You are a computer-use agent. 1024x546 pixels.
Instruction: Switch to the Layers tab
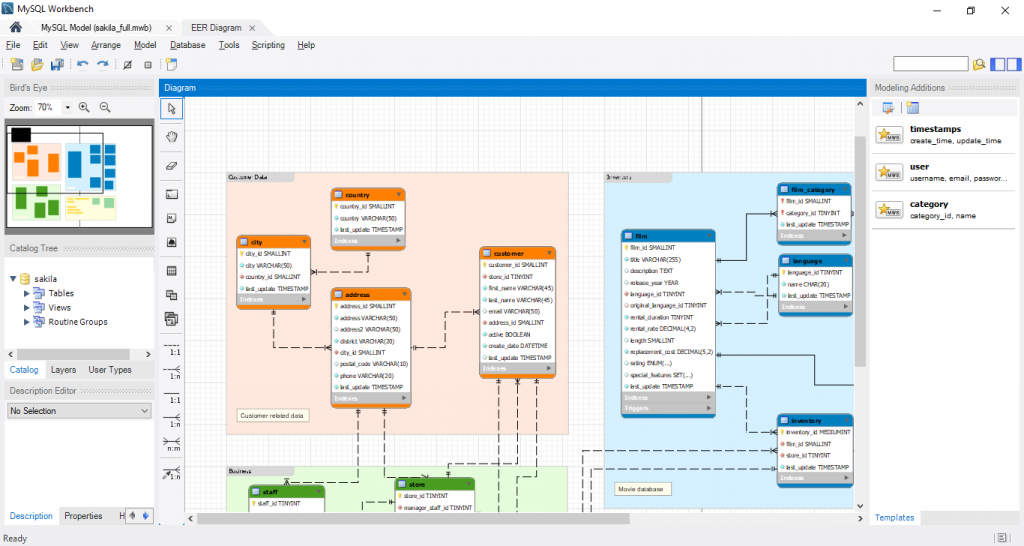click(63, 370)
